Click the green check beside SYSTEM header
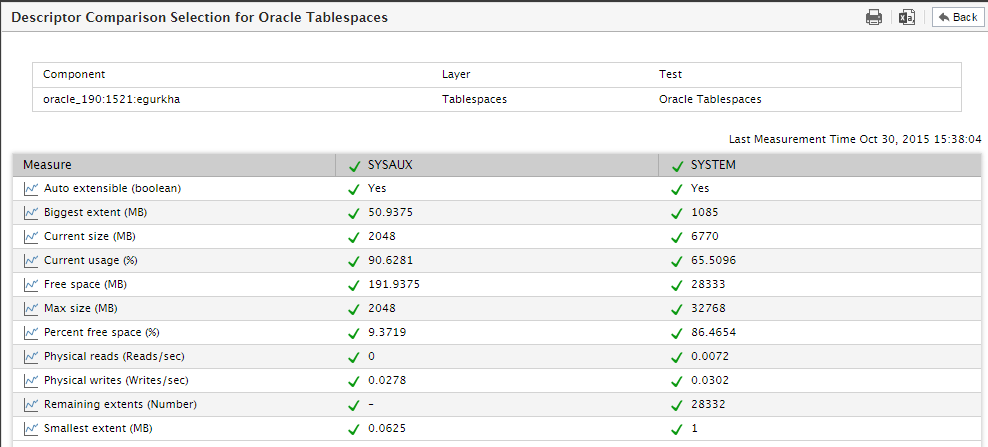 677,166
